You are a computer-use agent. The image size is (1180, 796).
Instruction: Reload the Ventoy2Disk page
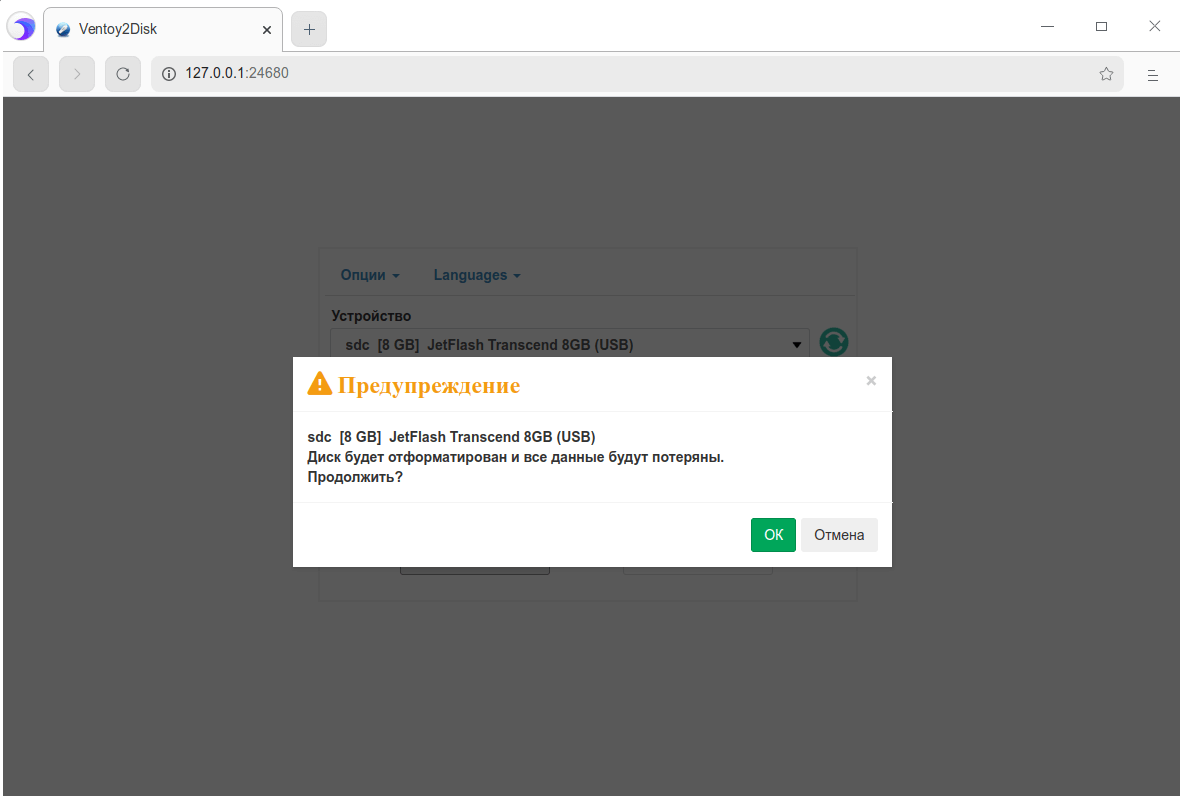[x=123, y=74]
